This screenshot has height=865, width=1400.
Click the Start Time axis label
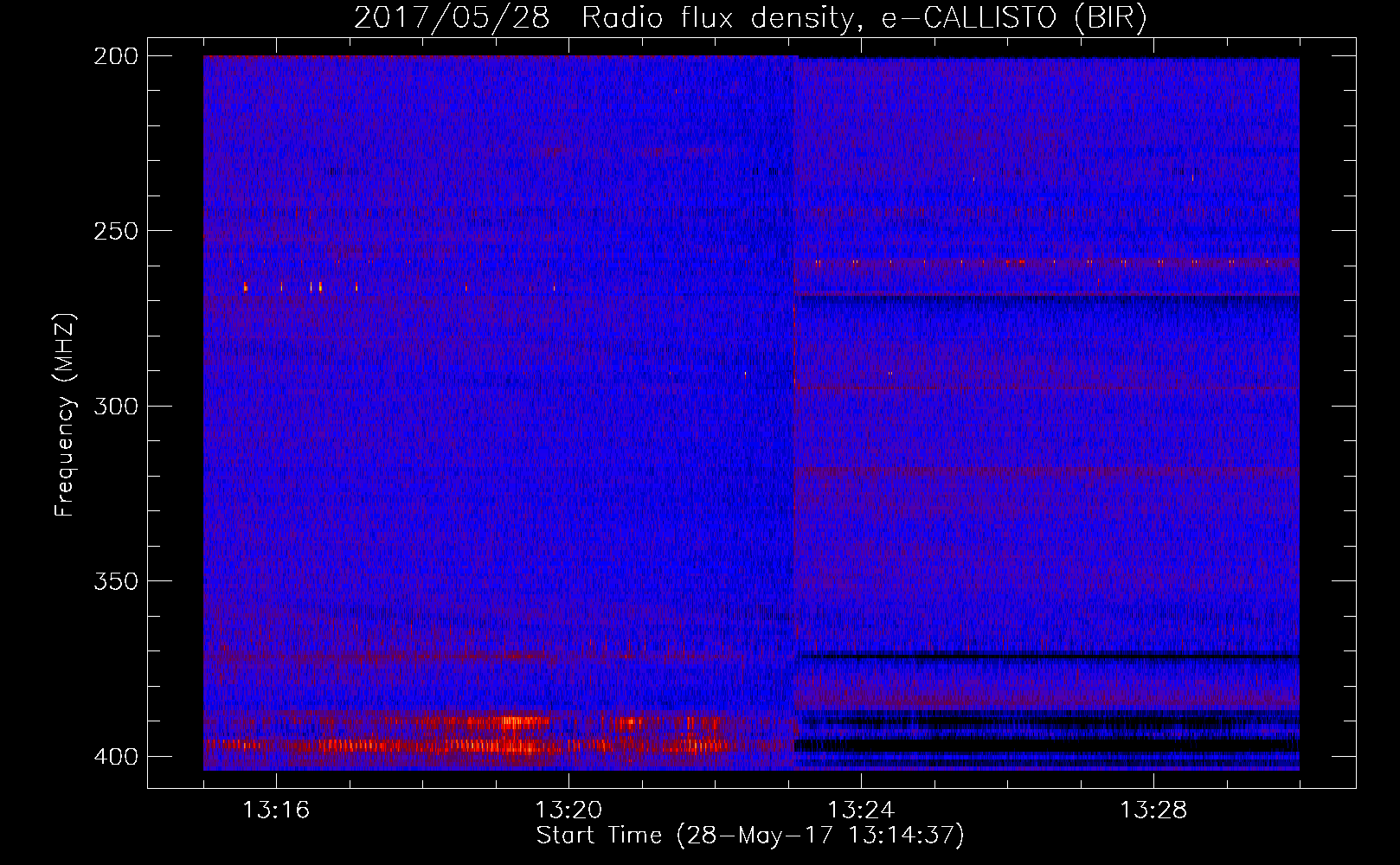(750, 836)
